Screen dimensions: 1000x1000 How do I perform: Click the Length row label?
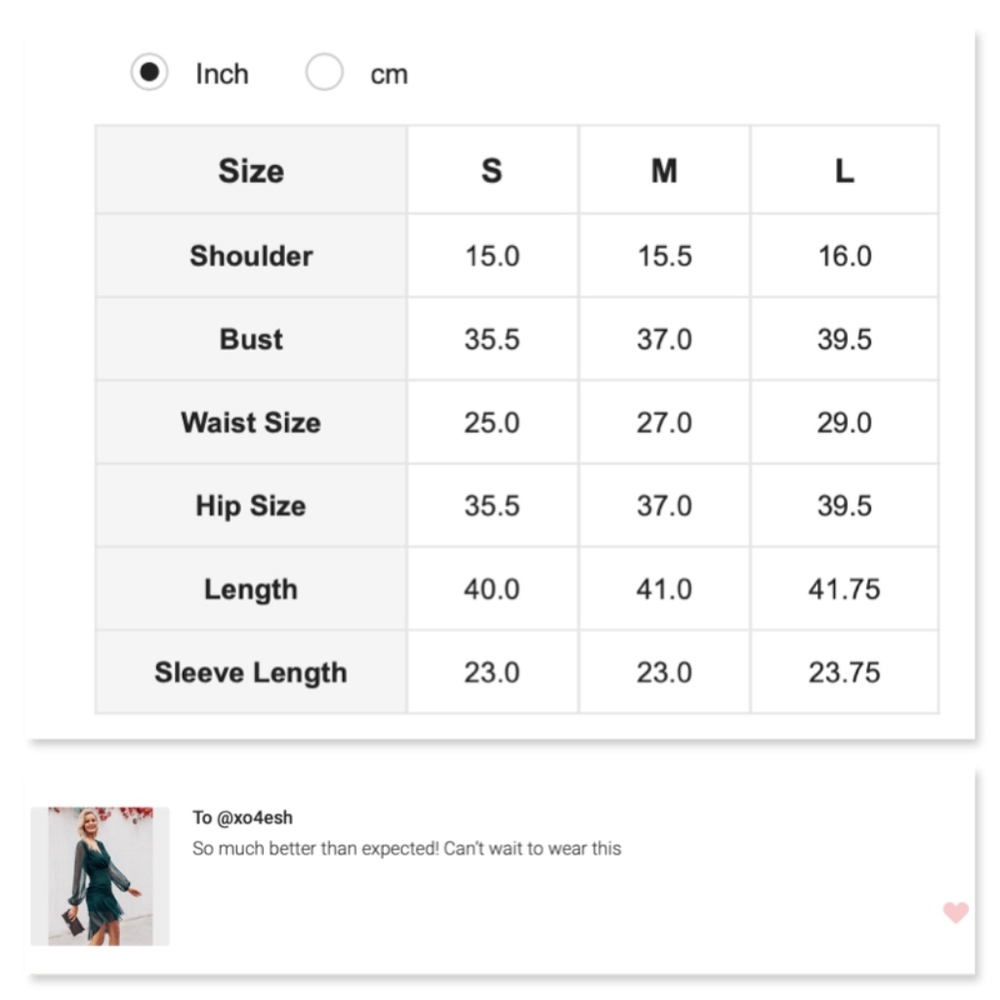[x=251, y=589]
